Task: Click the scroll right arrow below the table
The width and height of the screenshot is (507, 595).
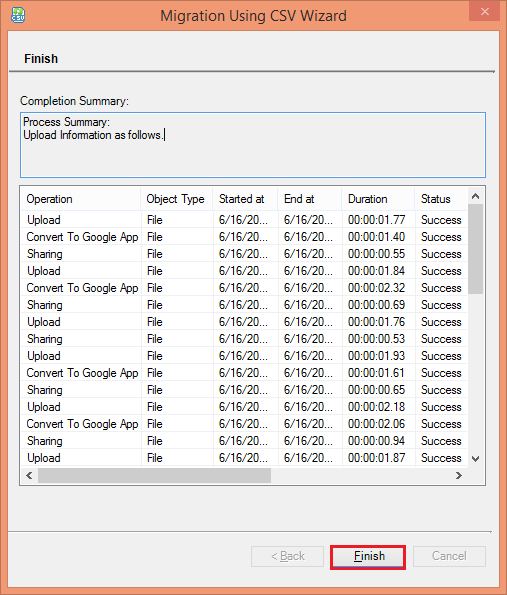Action: tap(458, 475)
